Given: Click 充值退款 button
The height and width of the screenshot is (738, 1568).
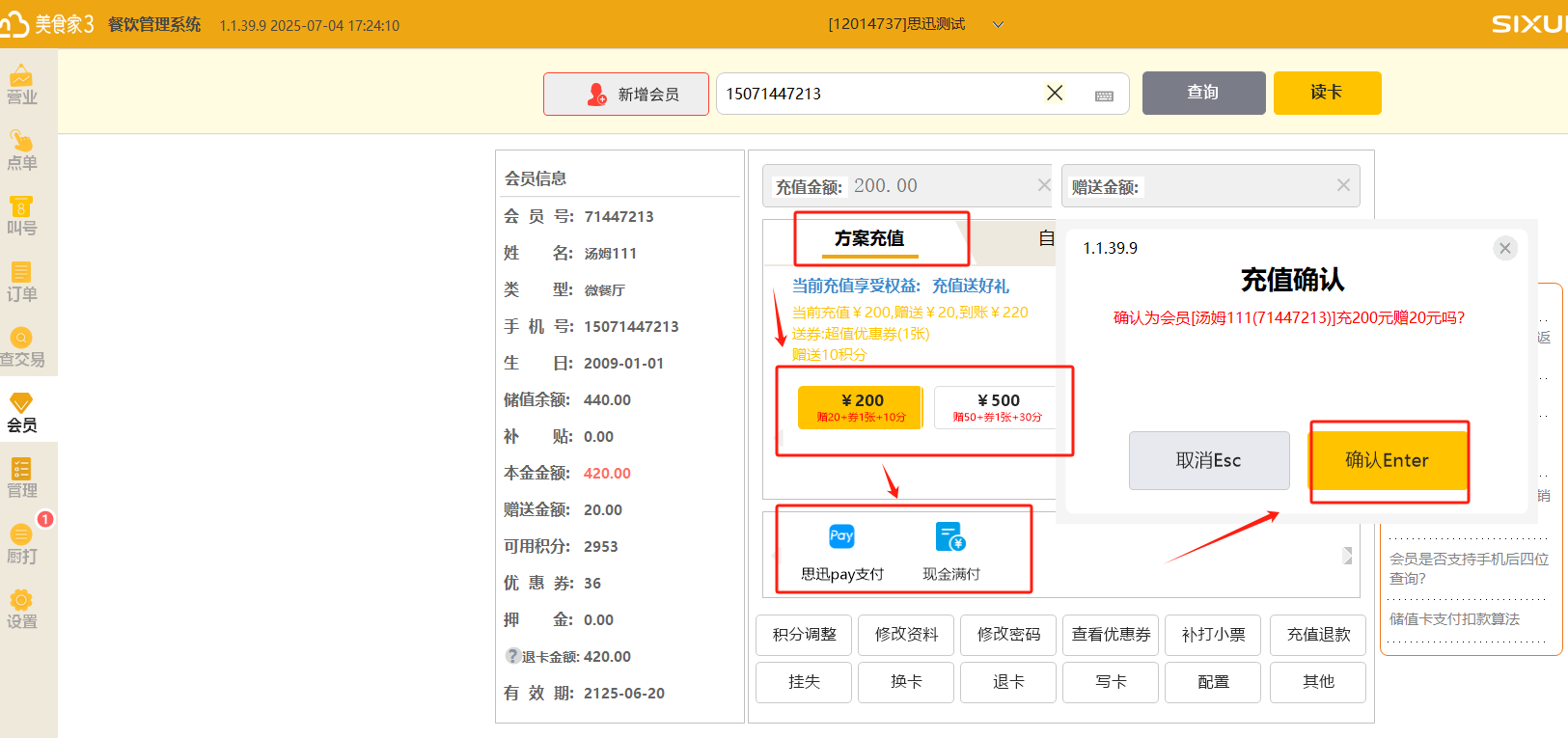Looking at the screenshot, I should pos(1318,635).
